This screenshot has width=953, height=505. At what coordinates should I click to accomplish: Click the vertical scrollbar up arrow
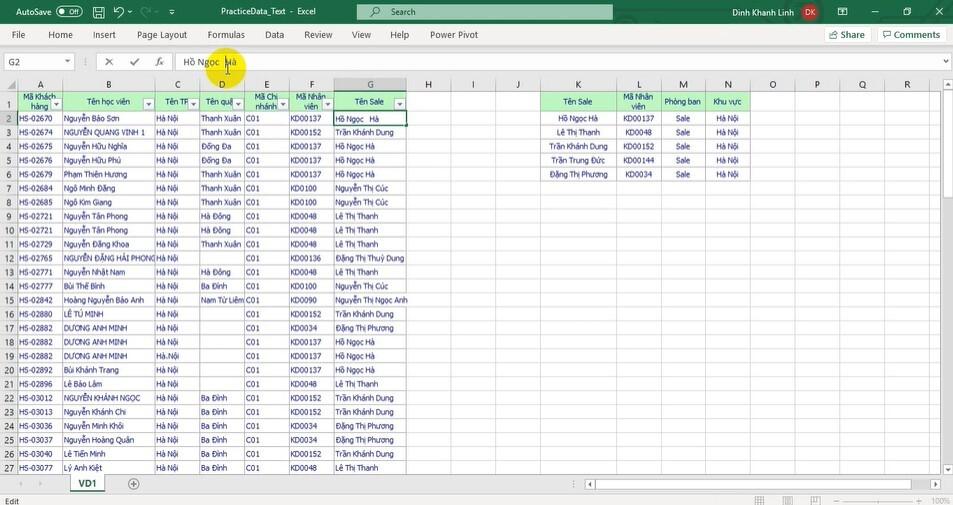pyautogui.click(x=948, y=84)
